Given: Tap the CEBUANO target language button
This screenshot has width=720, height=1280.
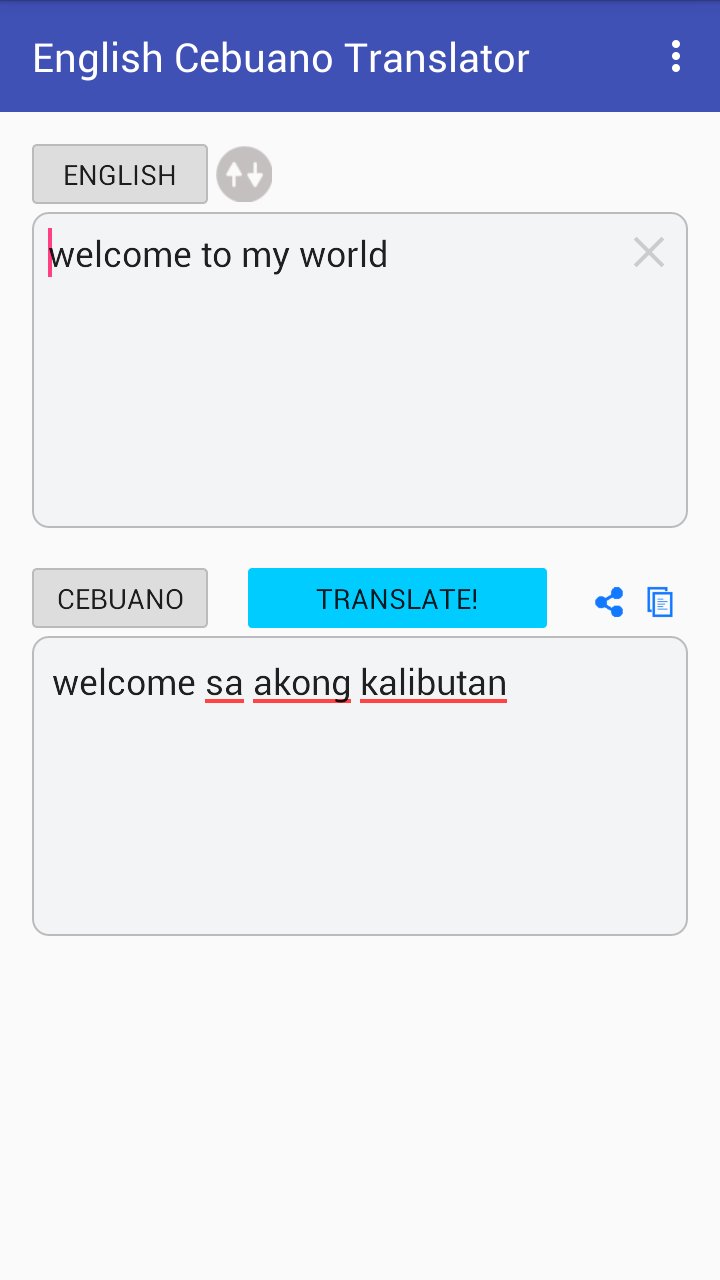Looking at the screenshot, I should pos(120,598).
